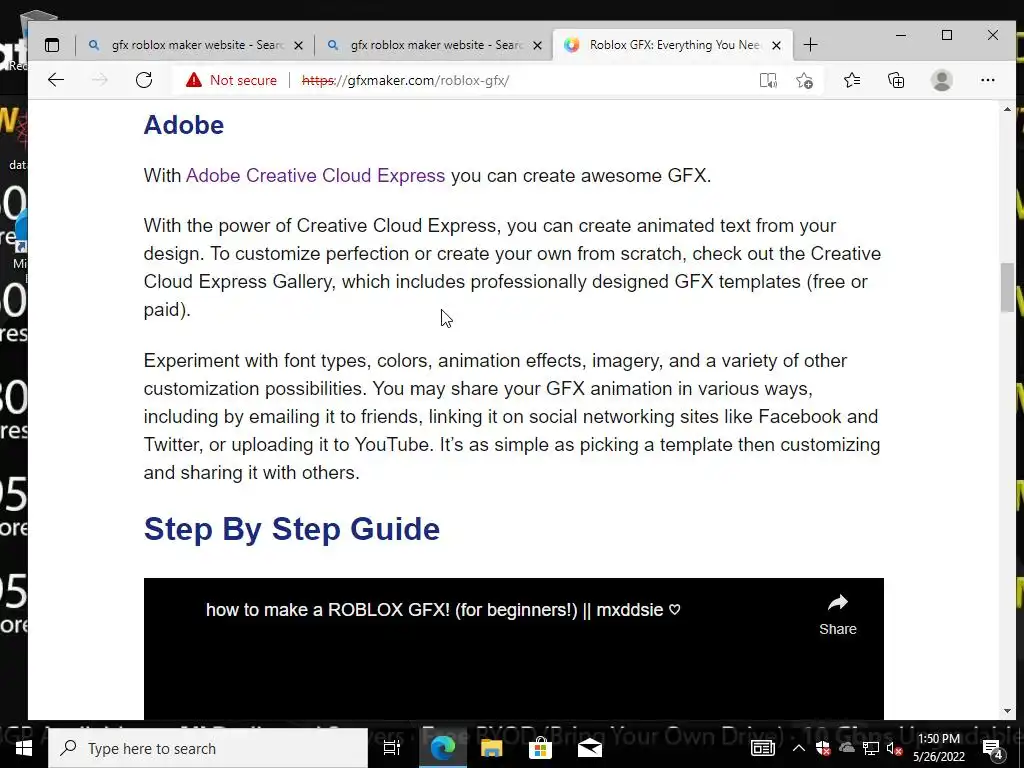
Task: Open the clock showing 1:50 PM
Action: [938, 748]
